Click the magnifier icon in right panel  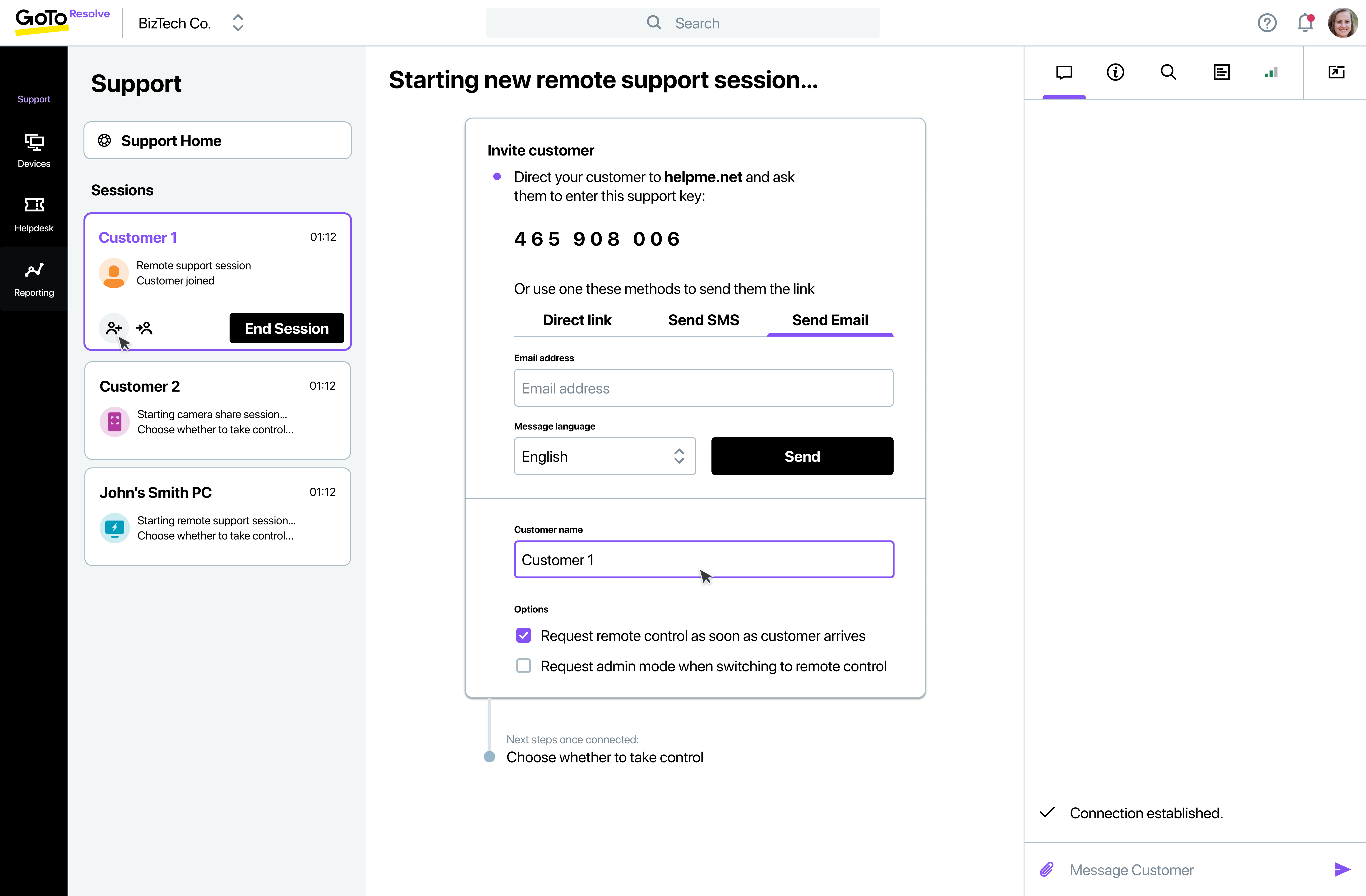[1168, 72]
